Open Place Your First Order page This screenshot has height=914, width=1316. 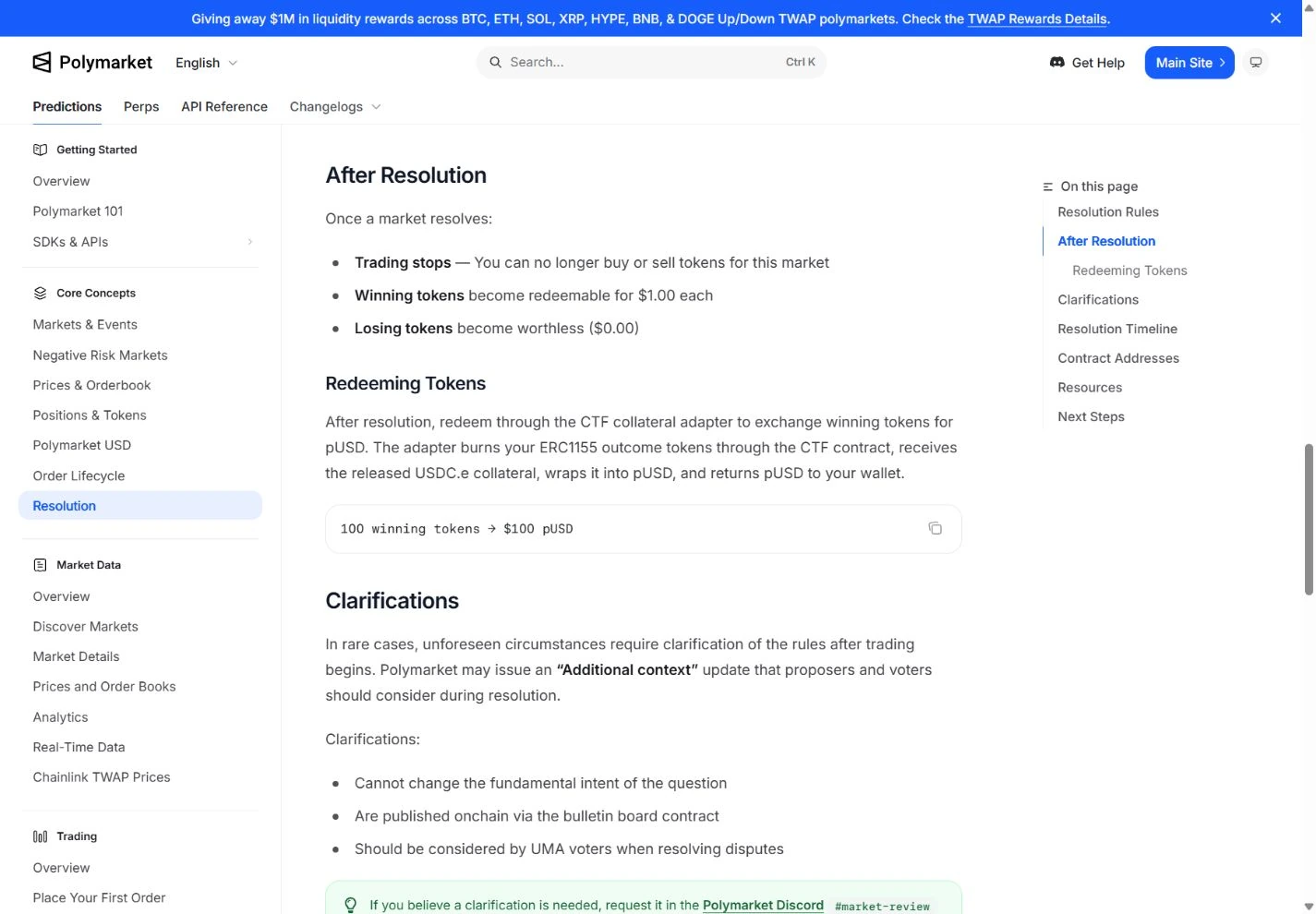click(x=99, y=897)
